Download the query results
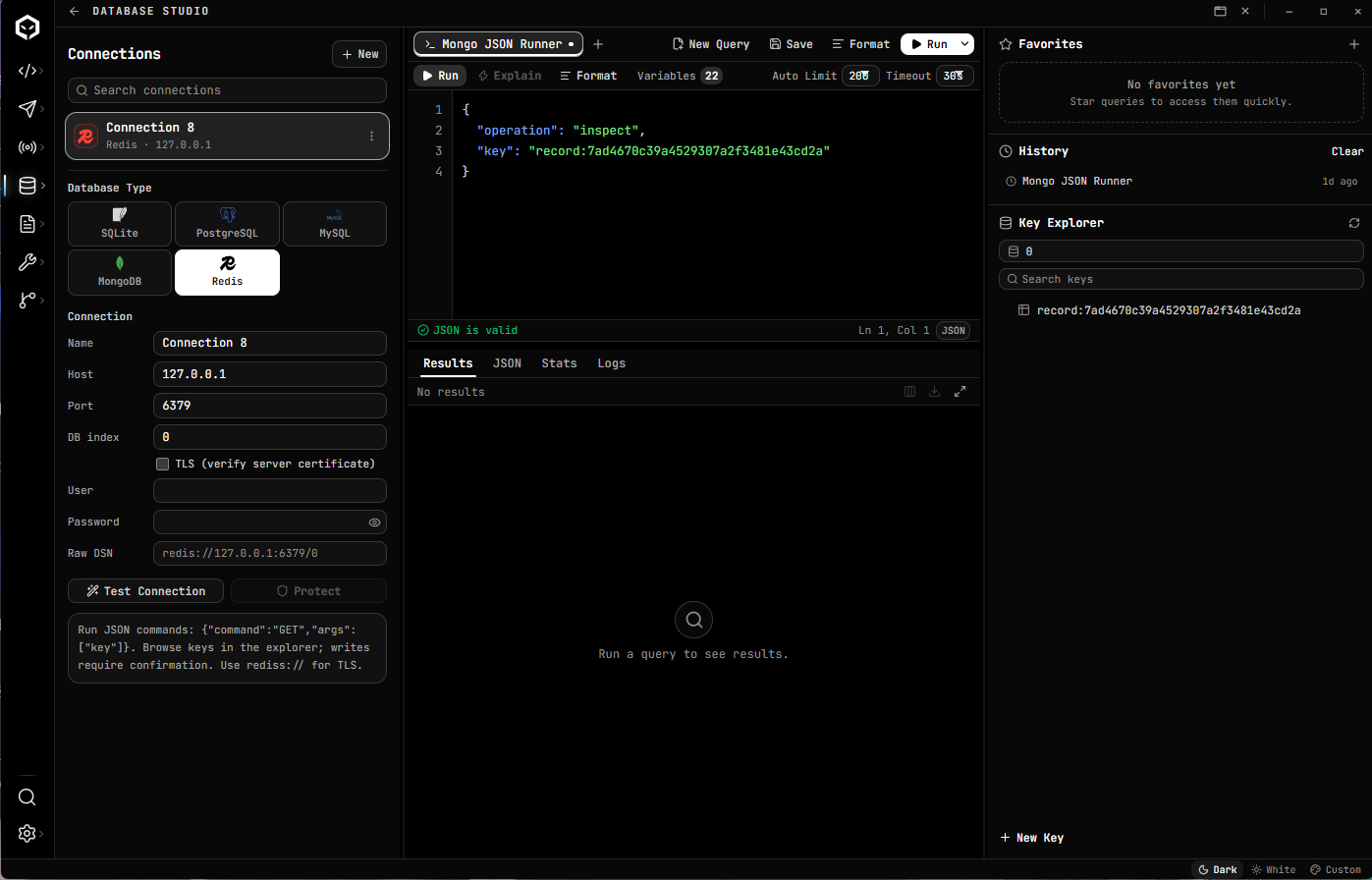The height and width of the screenshot is (880, 1372). 935,392
